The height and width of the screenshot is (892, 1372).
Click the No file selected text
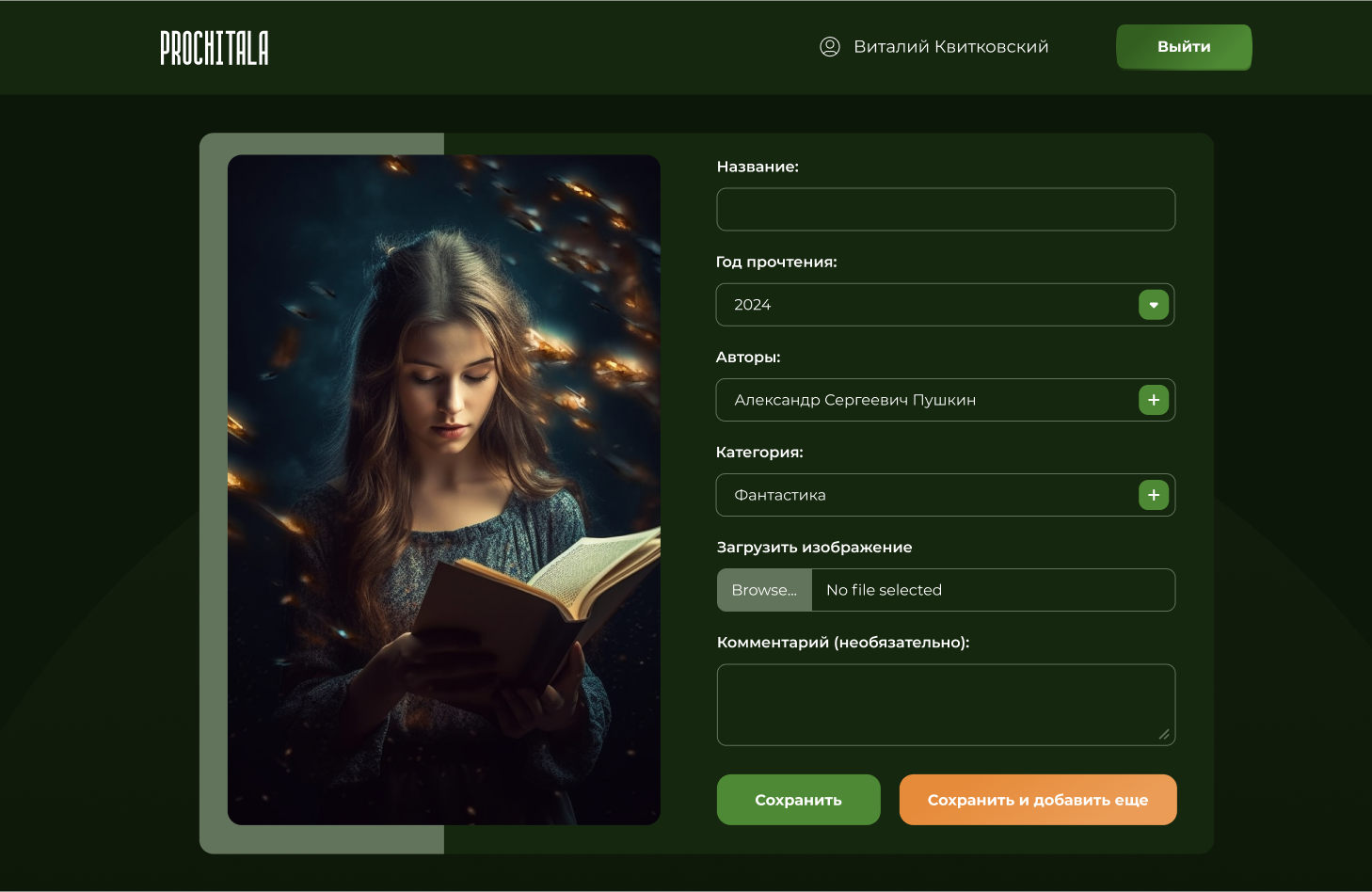(884, 590)
